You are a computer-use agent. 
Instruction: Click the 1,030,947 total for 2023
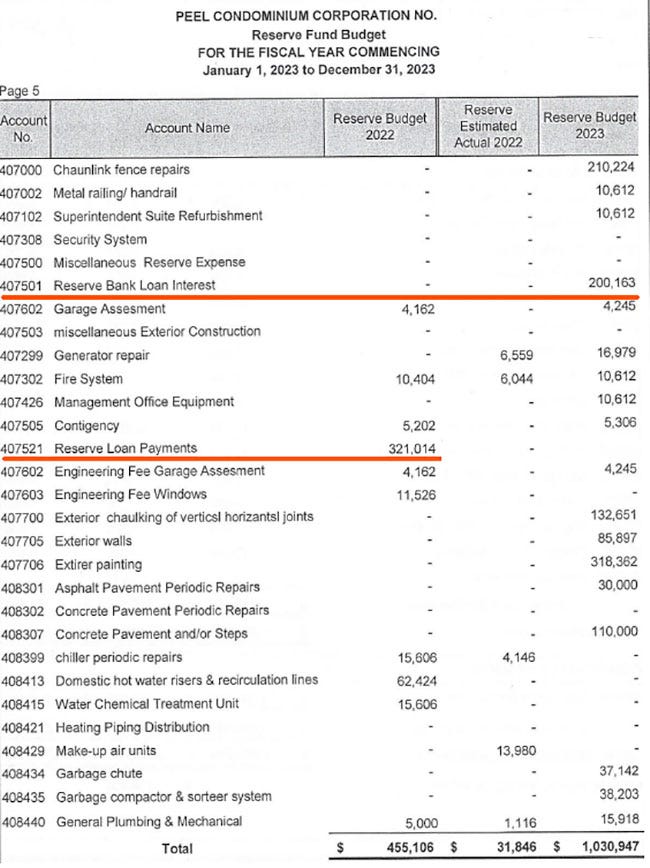[x=610, y=846]
